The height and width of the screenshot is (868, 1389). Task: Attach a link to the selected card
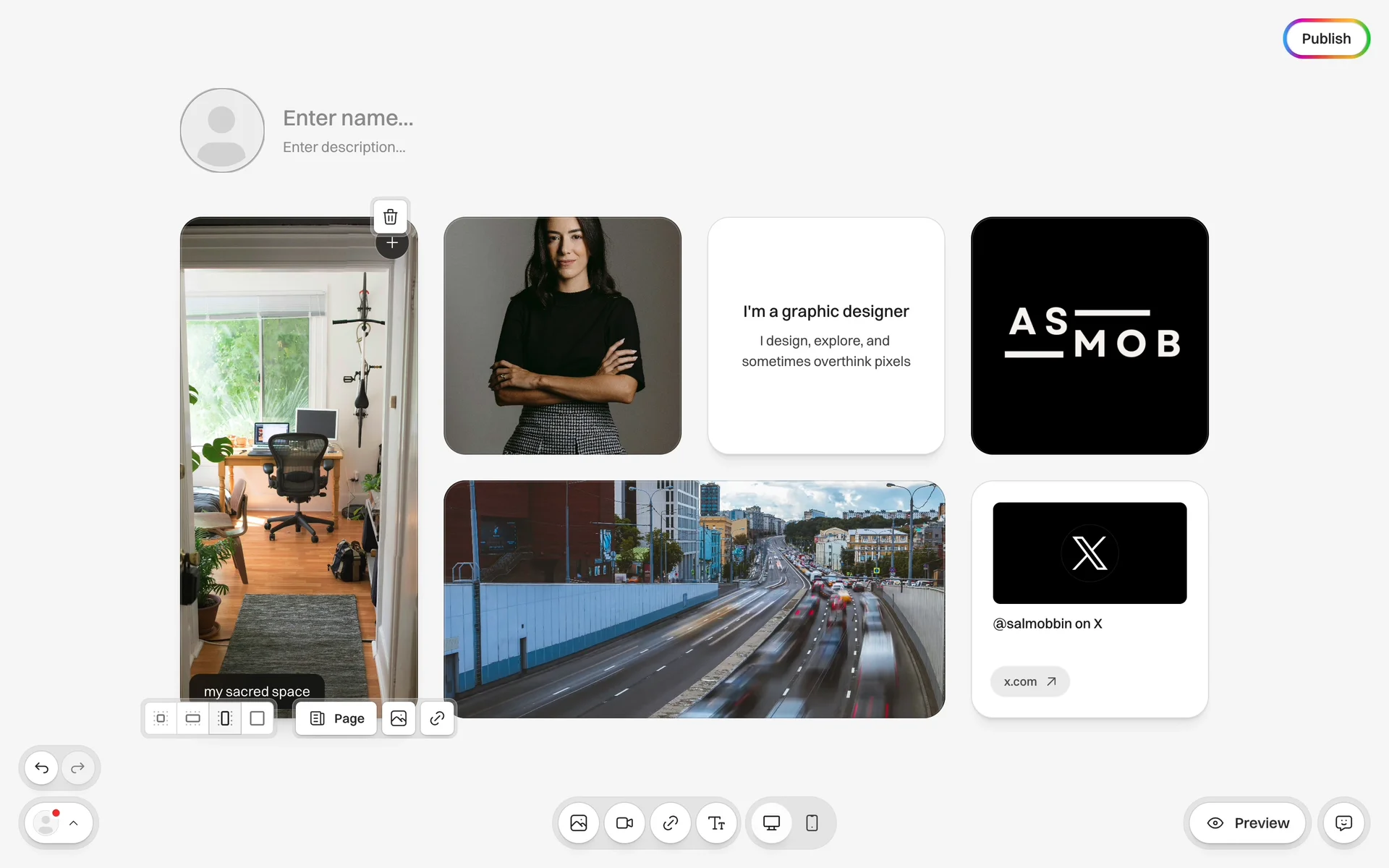click(437, 718)
